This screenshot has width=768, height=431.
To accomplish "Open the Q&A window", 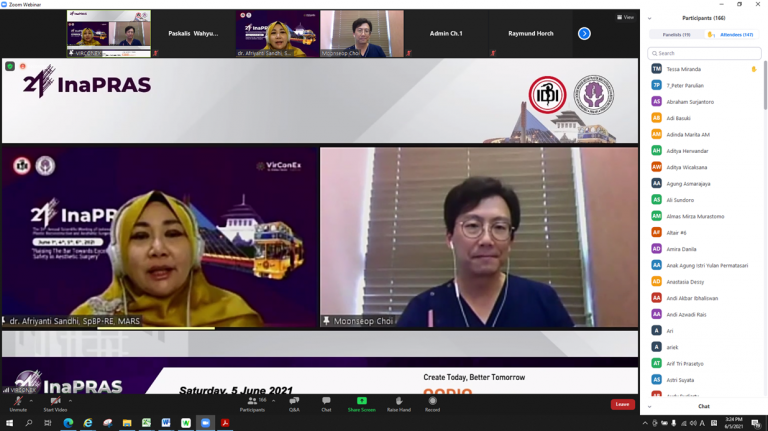I will click(294, 401).
